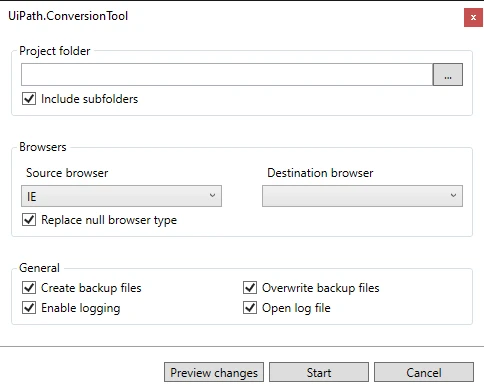Expand the Destination browser dropdown
This screenshot has width=484, height=392.
pos(362,196)
